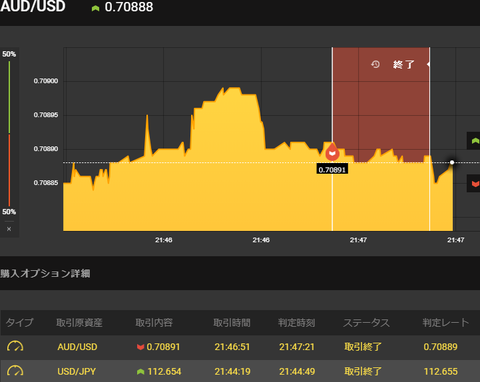Click the ステータス column header

pos(366,323)
